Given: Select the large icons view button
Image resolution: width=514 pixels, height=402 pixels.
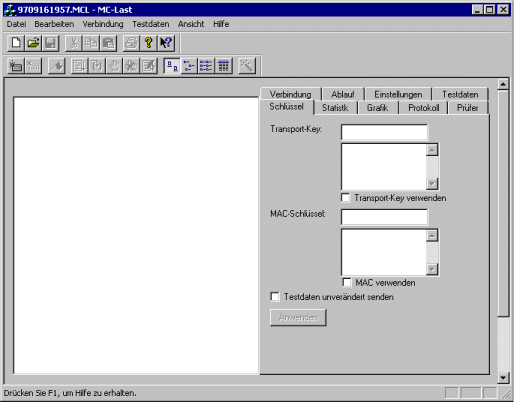Looking at the screenshot, I should 172,66.
